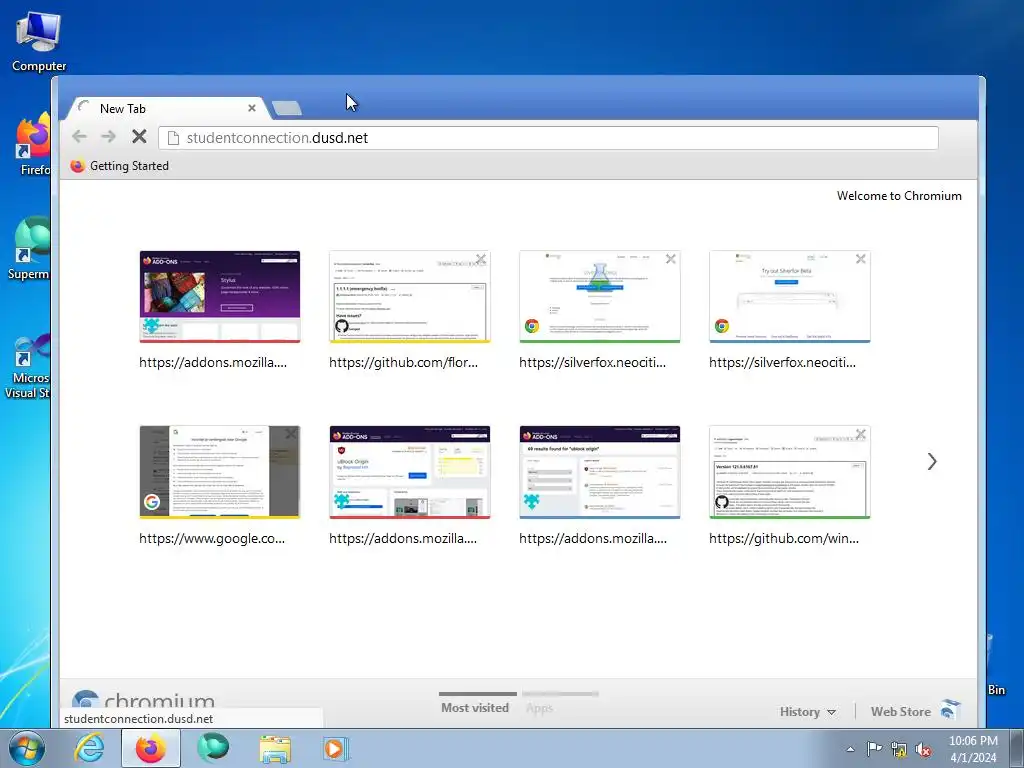Viewport: 1024px width, 768px height.
Task: Click the network tray icon
Action: click(899, 749)
